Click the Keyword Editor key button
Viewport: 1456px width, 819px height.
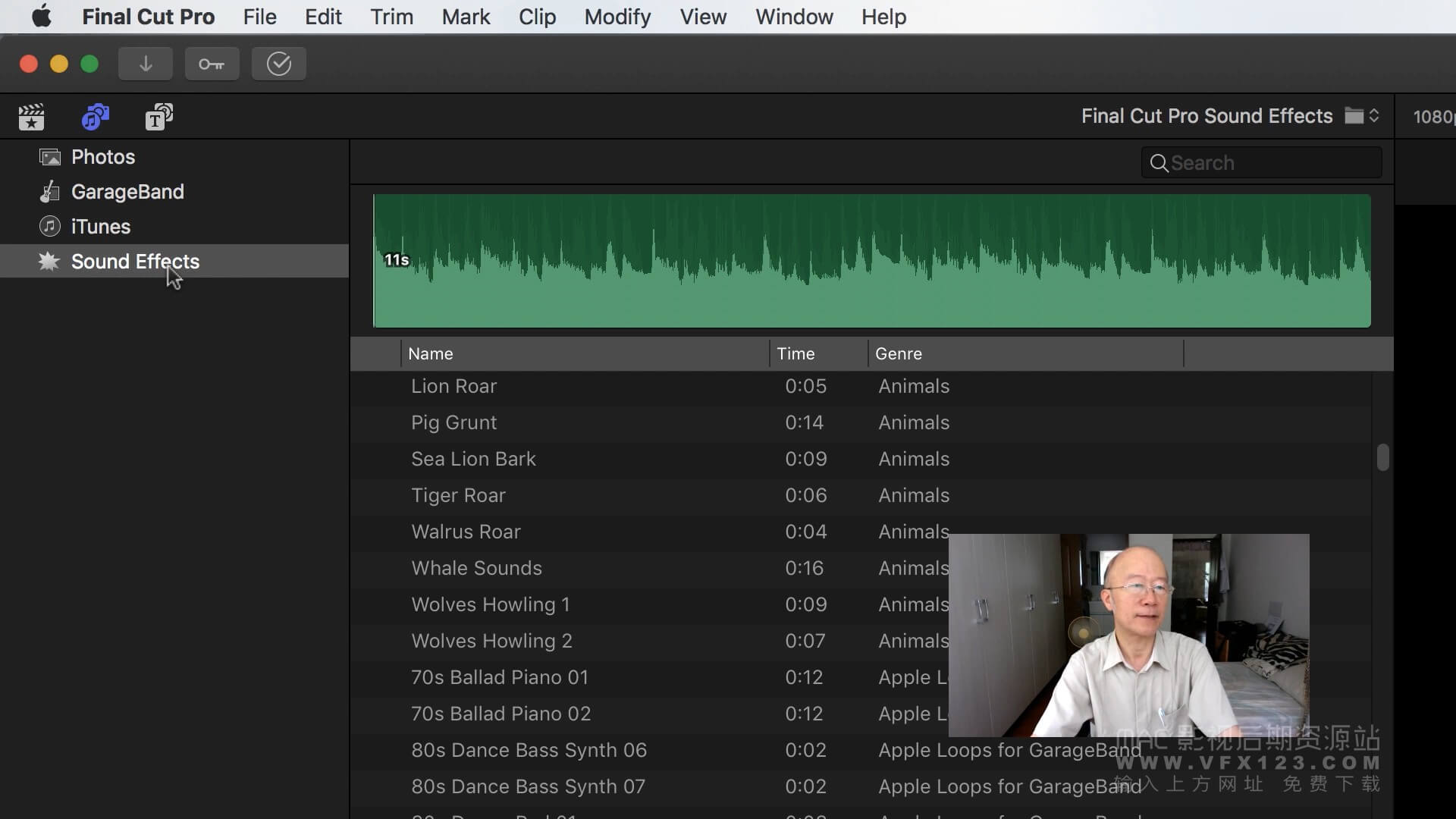tap(212, 64)
